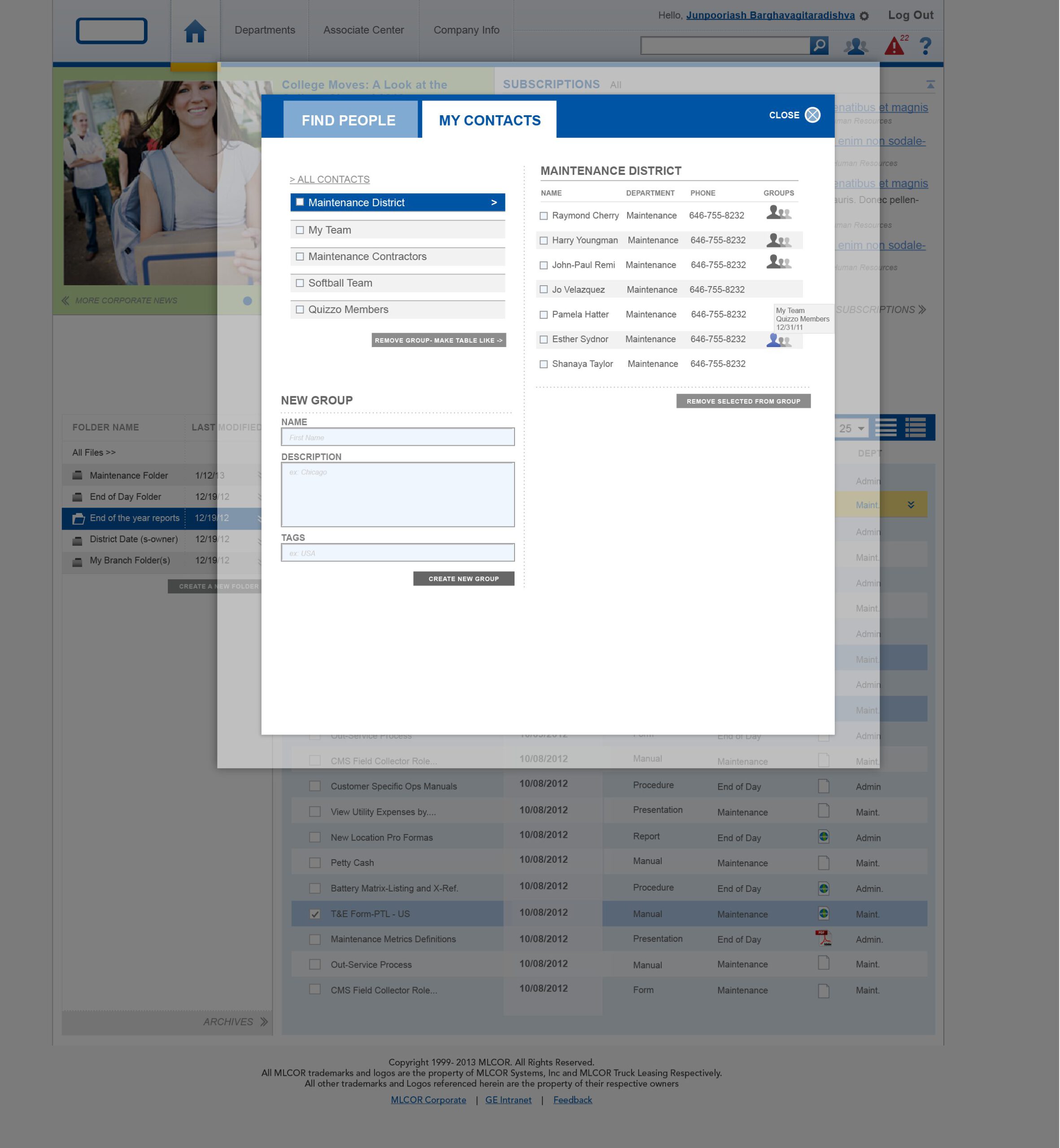Click the new group Name input field
This screenshot has width=1060, height=1148.
[x=397, y=437]
